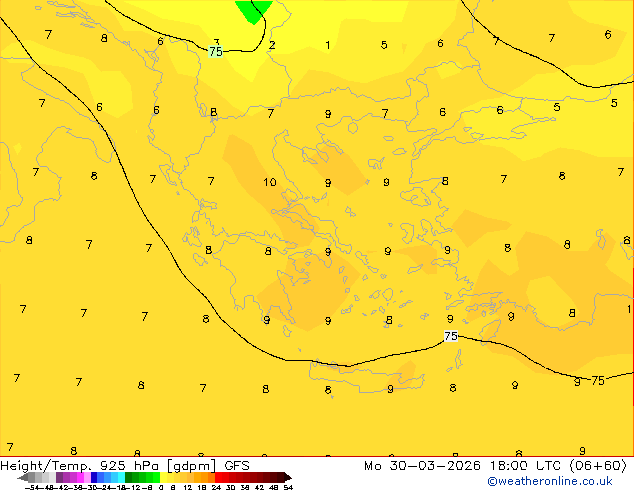
Task: Click the 'Height/Temp.' title text
Action: point(46,466)
